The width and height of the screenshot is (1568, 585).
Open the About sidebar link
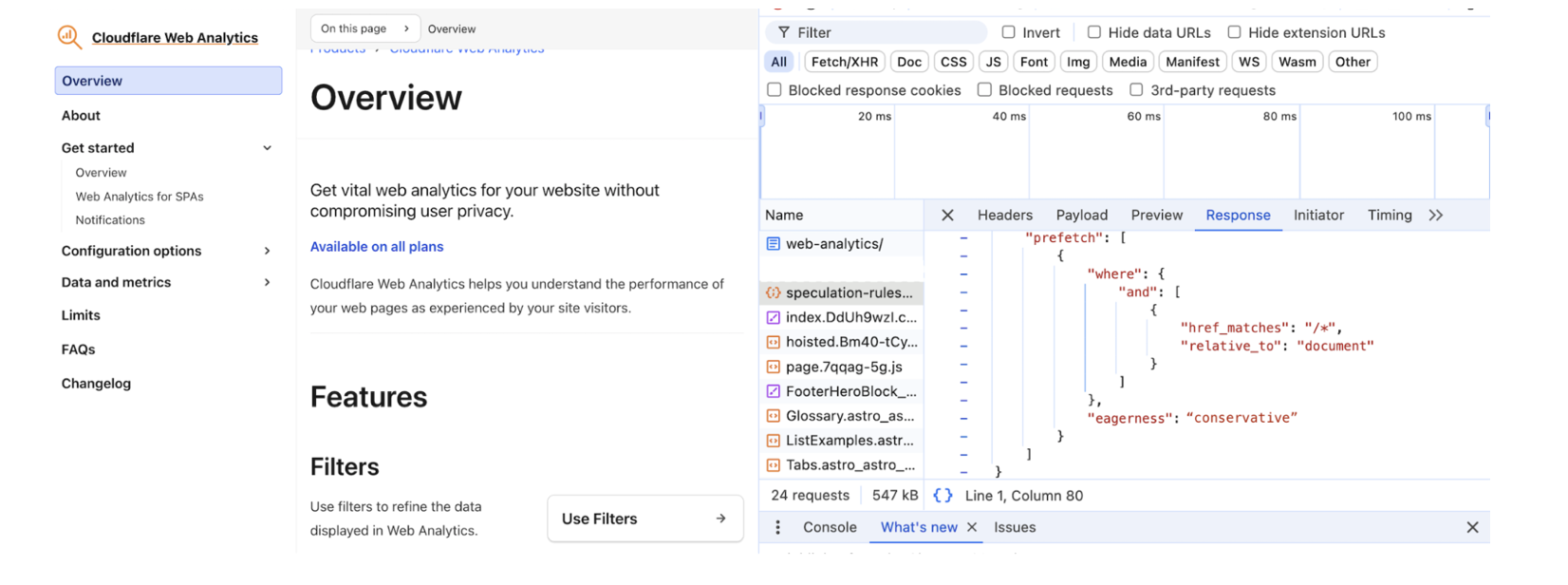[81, 116]
